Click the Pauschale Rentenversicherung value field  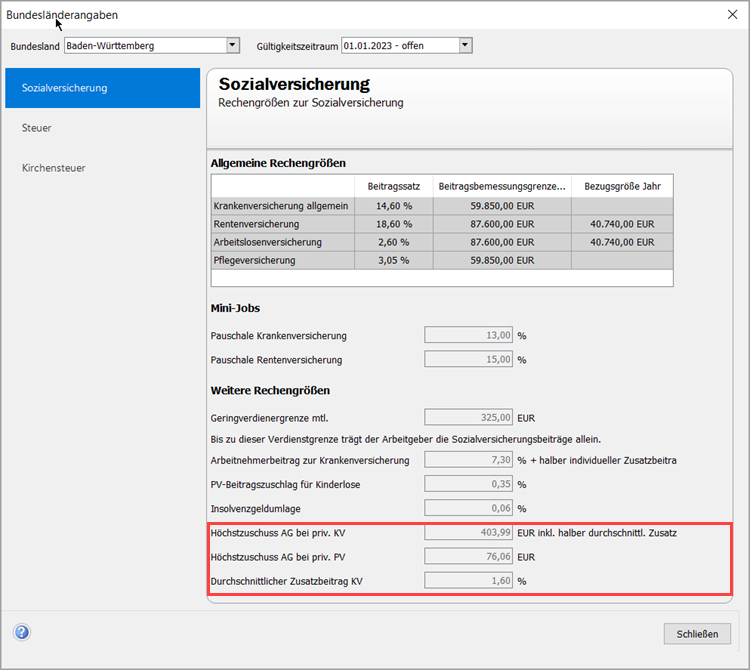click(469, 359)
